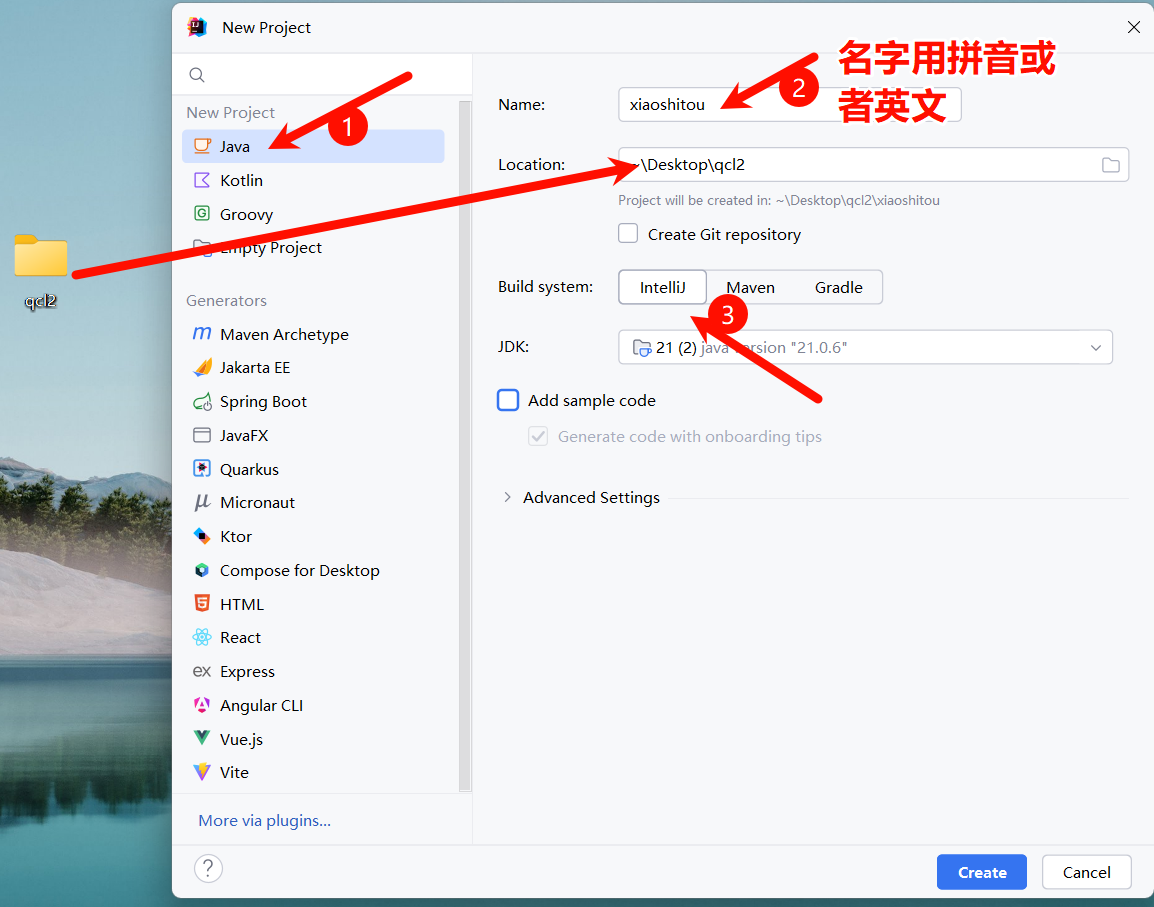Screen dimensions: 1154x907
Task: Select Kotlin project type
Action: tap(313, 180)
